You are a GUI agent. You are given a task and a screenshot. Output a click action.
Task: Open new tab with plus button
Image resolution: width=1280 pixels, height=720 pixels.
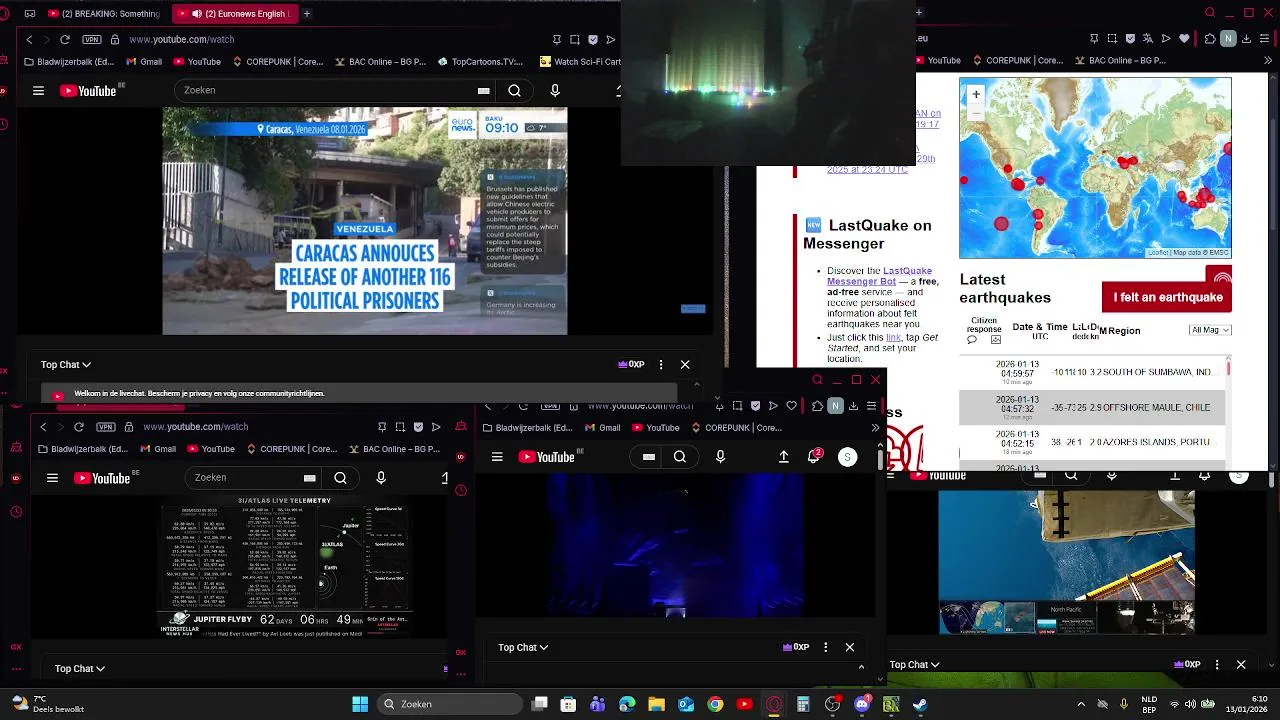pyautogui.click(x=306, y=14)
